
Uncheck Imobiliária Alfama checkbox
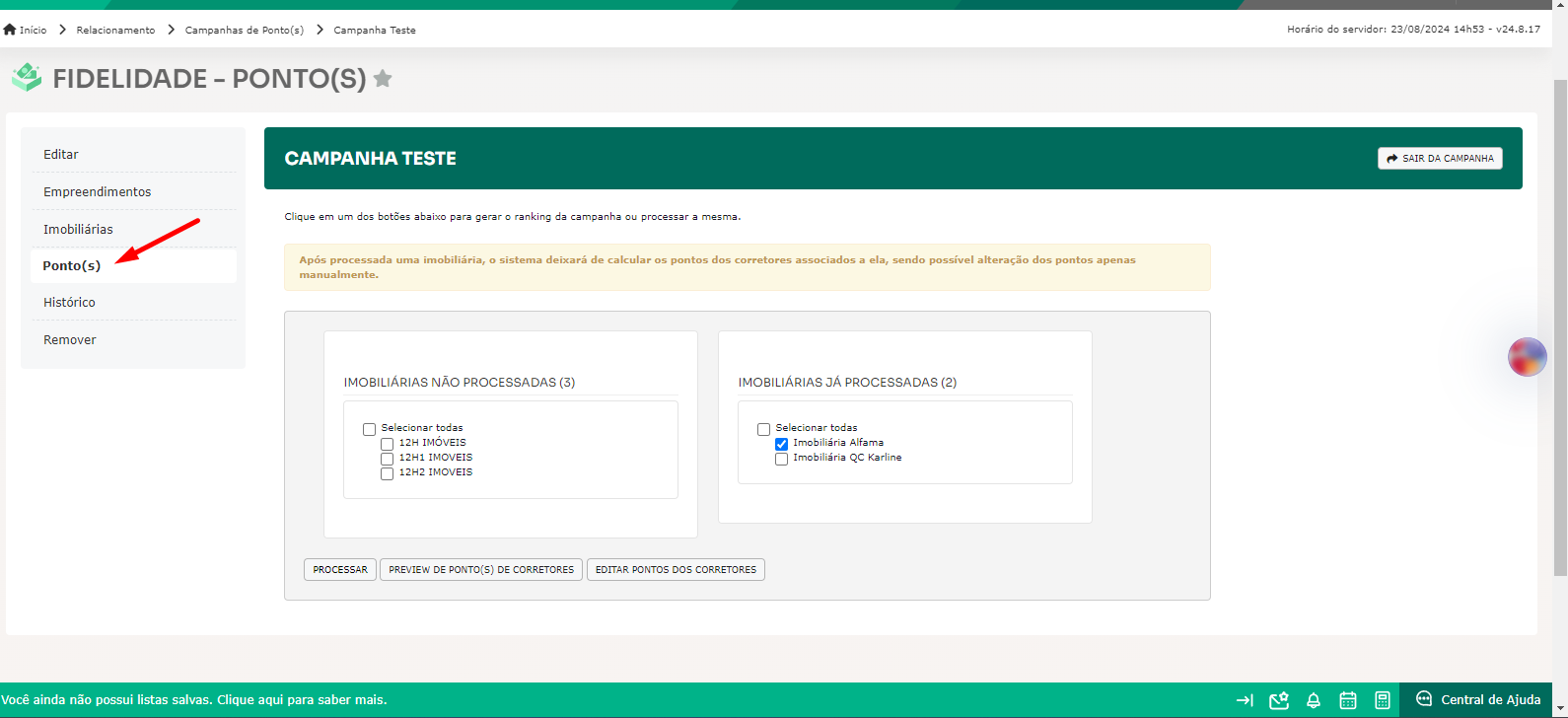tap(782, 444)
